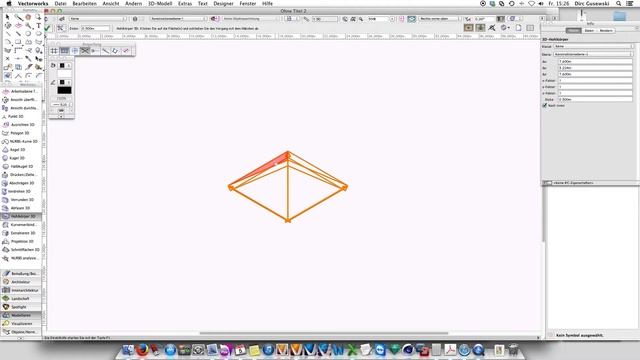
Task: Click the horizontal scrollbar below drawing area
Action: (324, 333)
